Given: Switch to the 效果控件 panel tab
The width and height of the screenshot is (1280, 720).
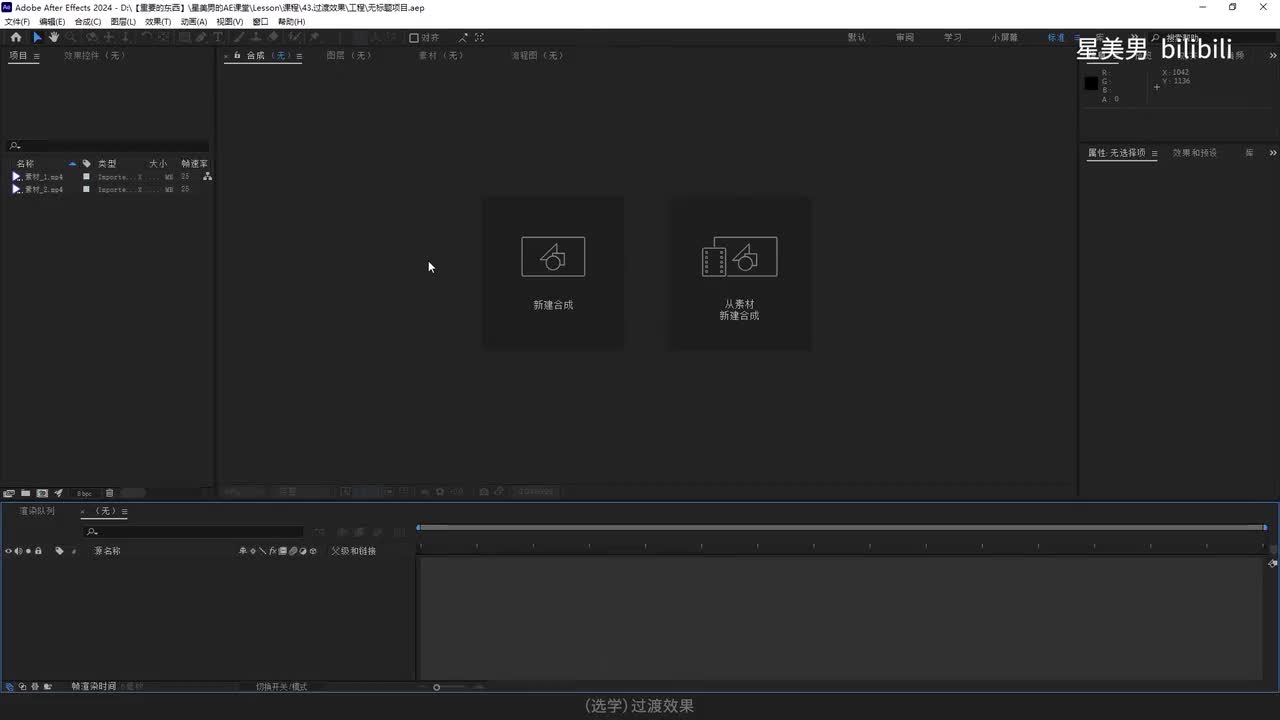Looking at the screenshot, I should [94, 56].
